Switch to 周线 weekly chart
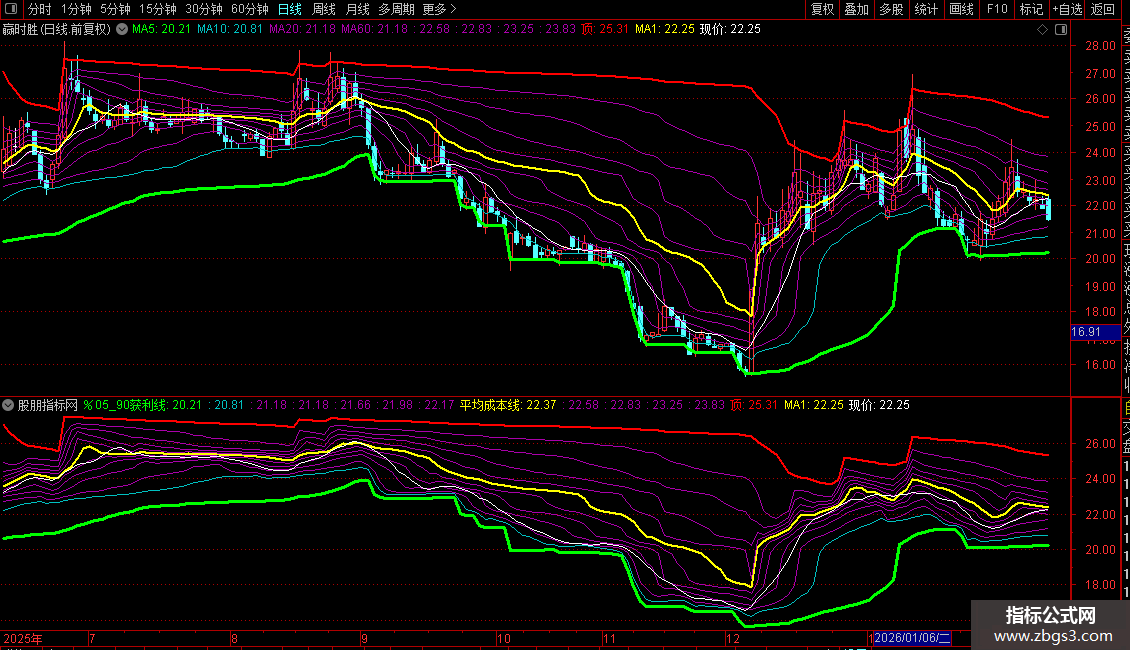Viewport: 1130px width, 650px height. coord(324,9)
